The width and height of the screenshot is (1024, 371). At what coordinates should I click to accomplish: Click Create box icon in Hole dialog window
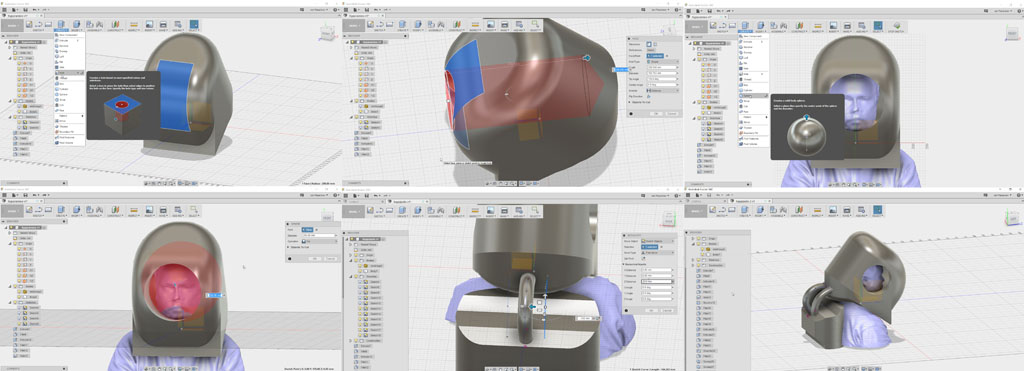pos(402,24)
